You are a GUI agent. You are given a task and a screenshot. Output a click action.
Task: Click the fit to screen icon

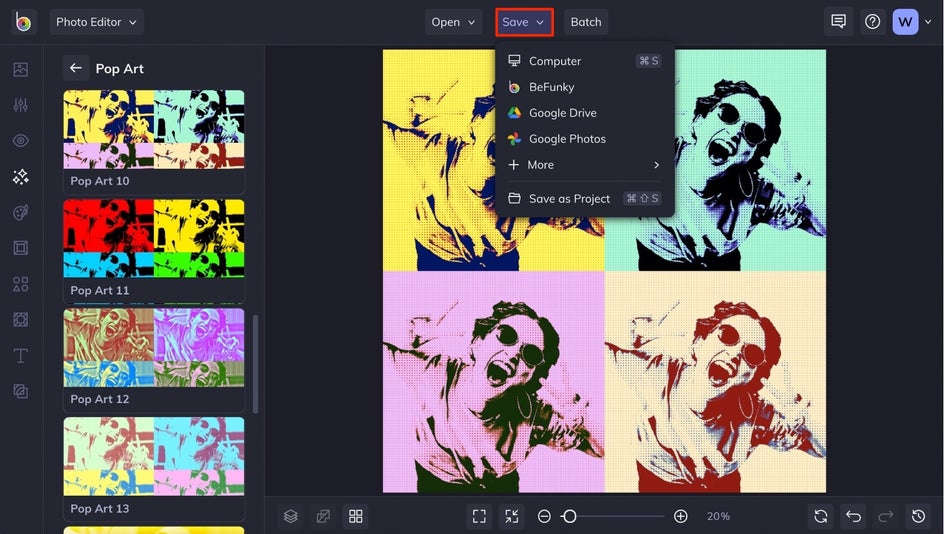pos(479,516)
